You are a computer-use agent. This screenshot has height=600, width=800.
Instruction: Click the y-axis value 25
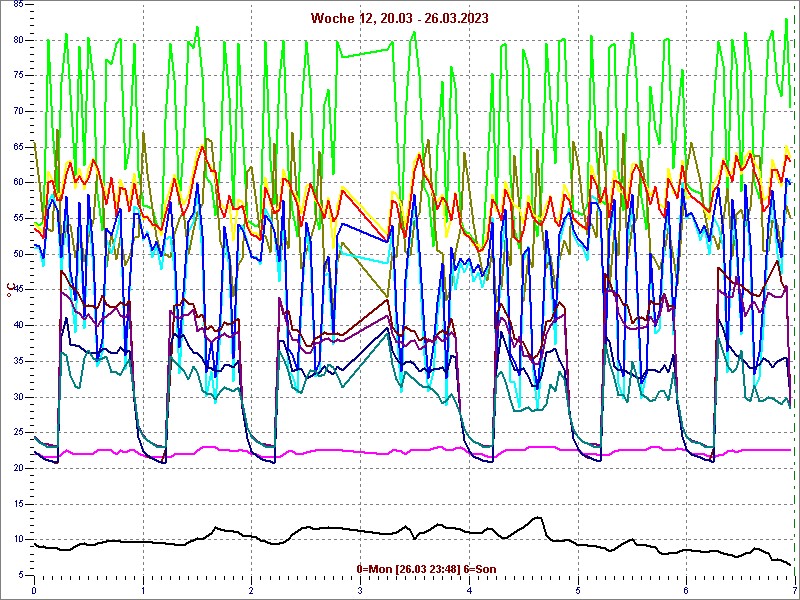tap(18, 433)
